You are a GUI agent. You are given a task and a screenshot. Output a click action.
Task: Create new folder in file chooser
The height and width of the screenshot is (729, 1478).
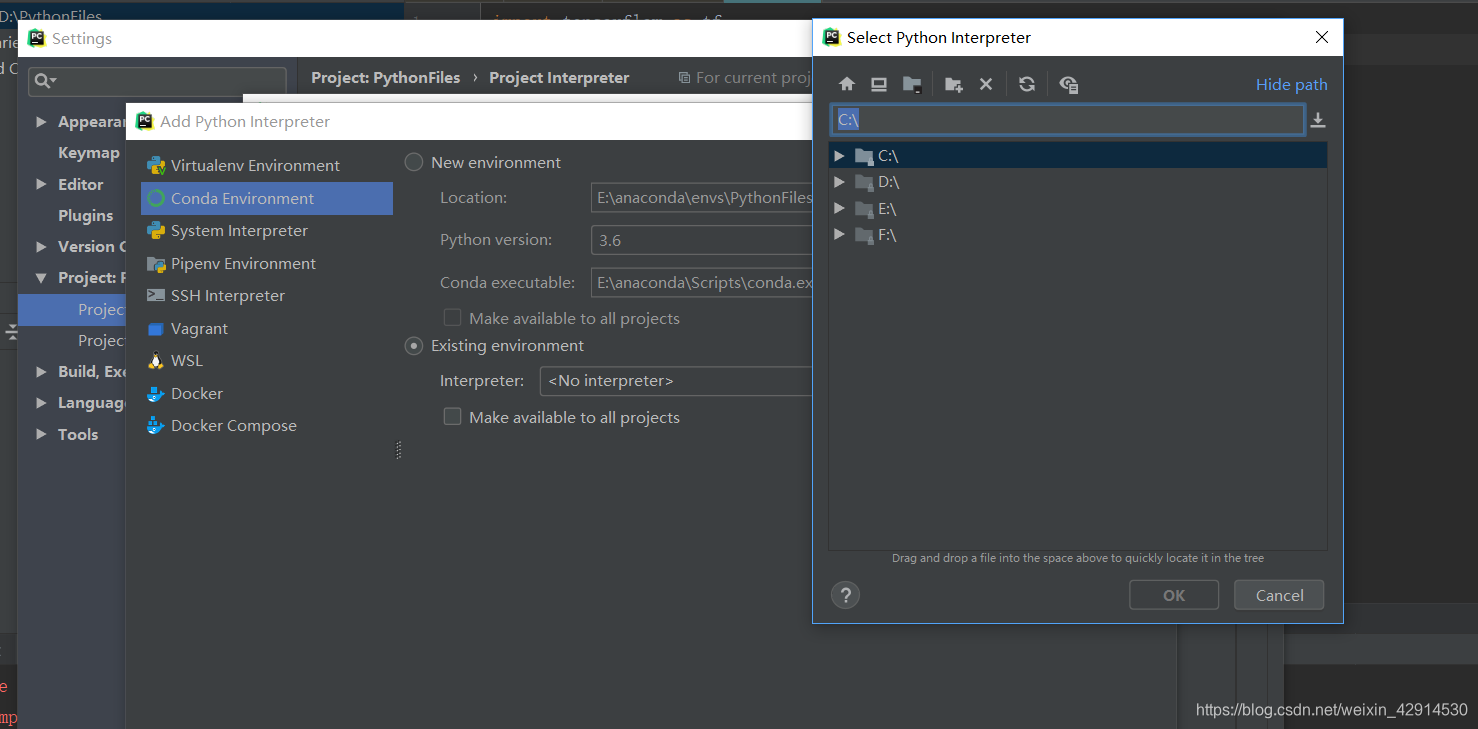coord(954,85)
